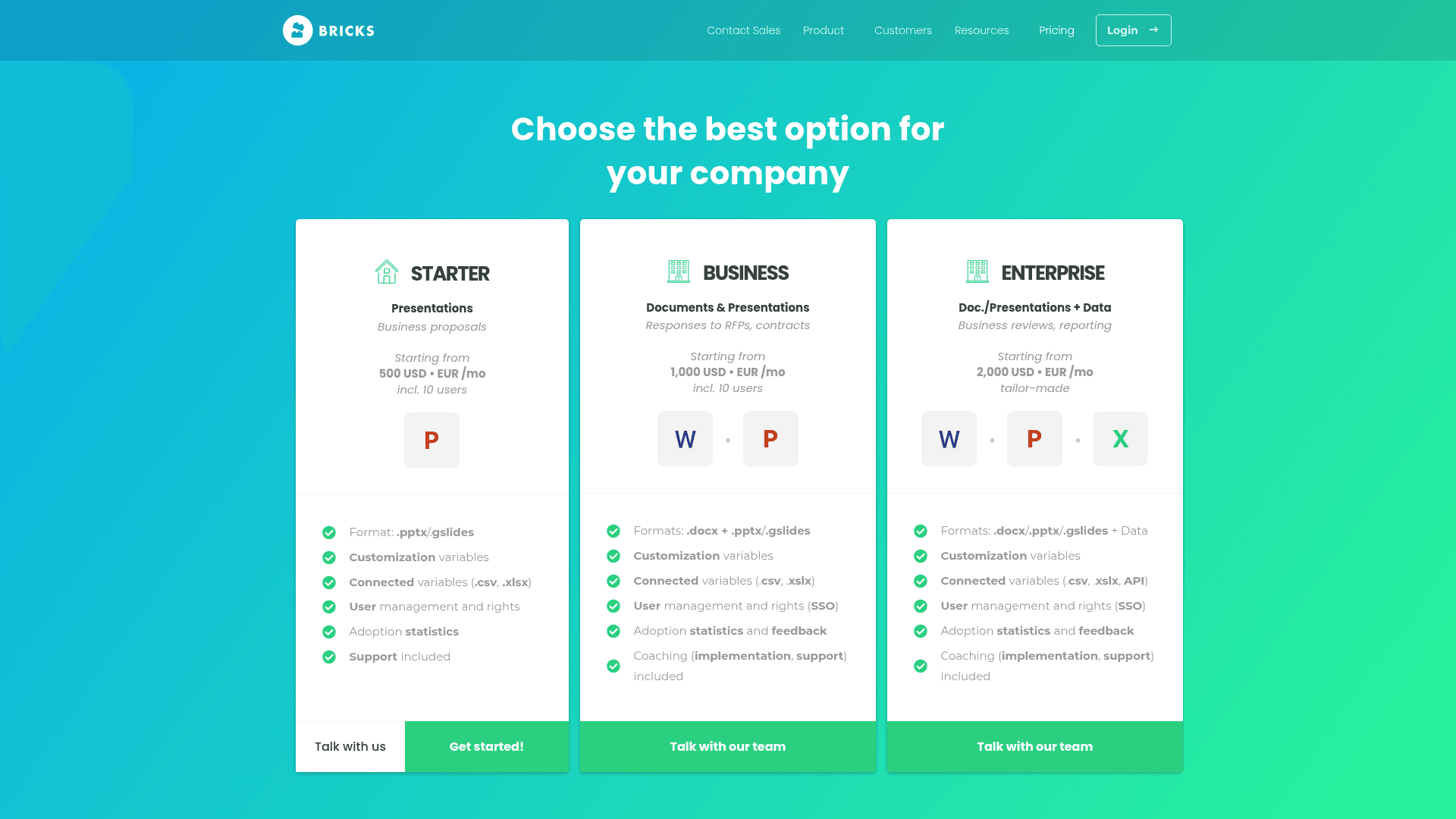Viewport: 1456px width, 819px height.
Task: Click the Enterprise plan building icon
Action: pyautogui.click(x=977, y=272)
